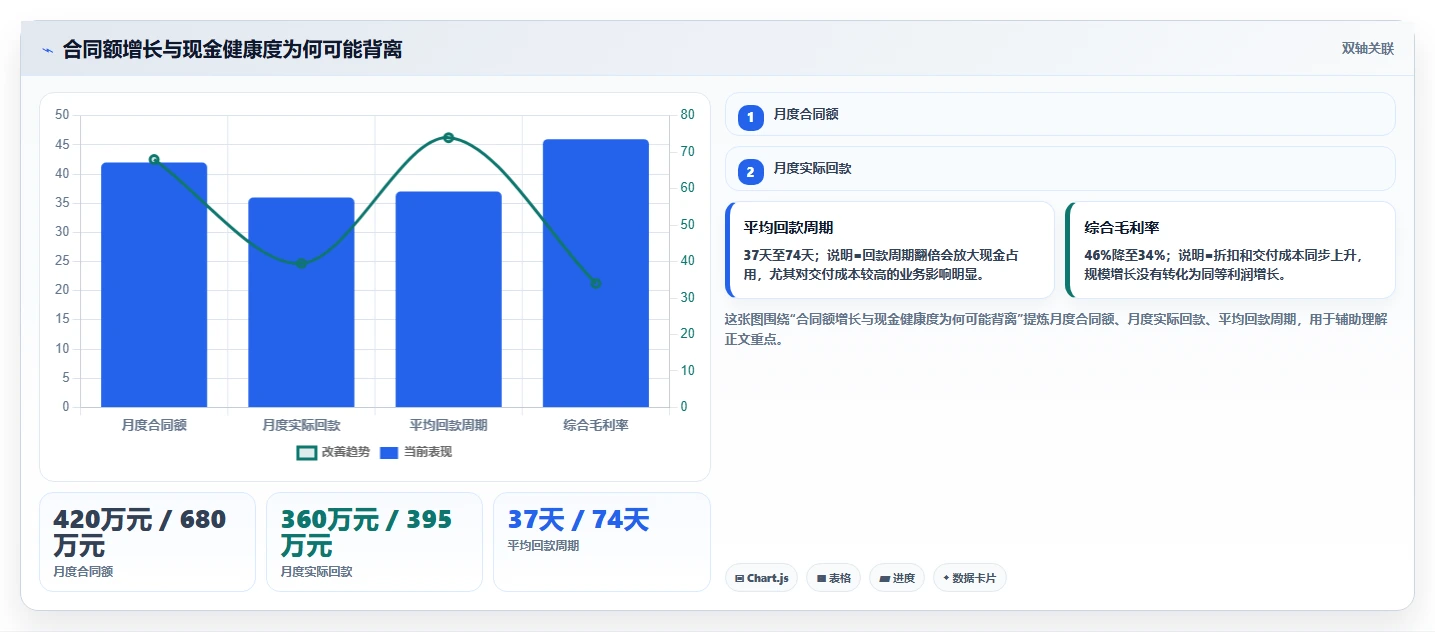Click the icon inside 表格 tag
This screenshot has width=1435, height=632.
point(821,578)
